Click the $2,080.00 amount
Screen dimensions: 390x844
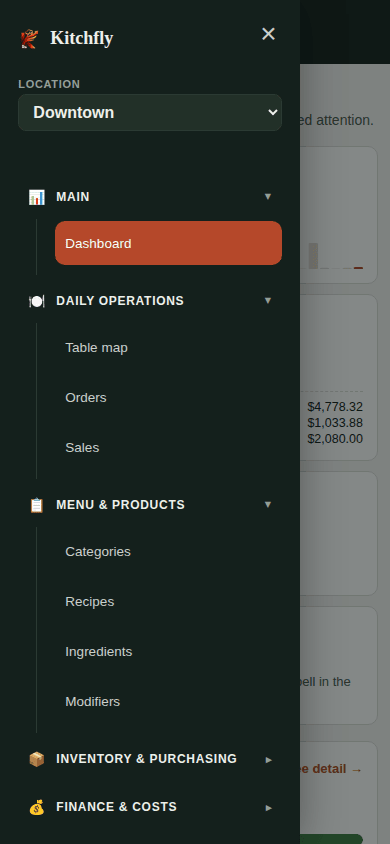[x=335, y=439]
